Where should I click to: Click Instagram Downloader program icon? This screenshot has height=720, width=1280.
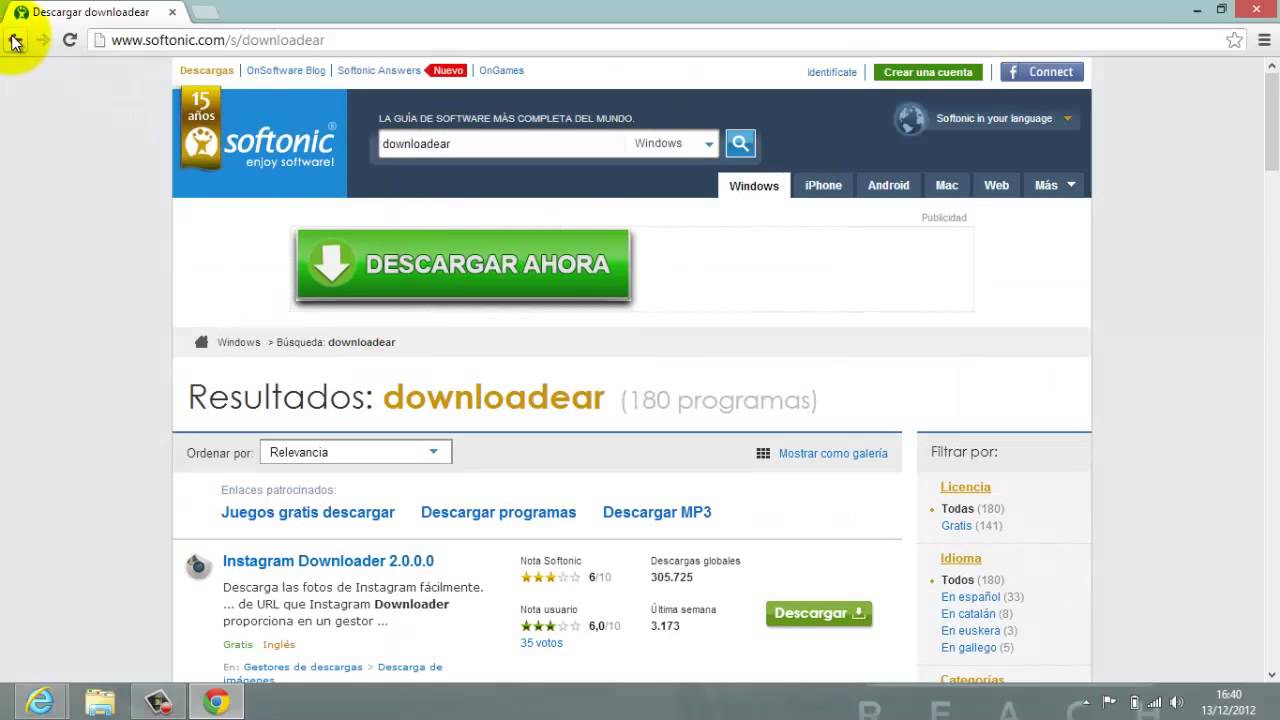(198, 566)
